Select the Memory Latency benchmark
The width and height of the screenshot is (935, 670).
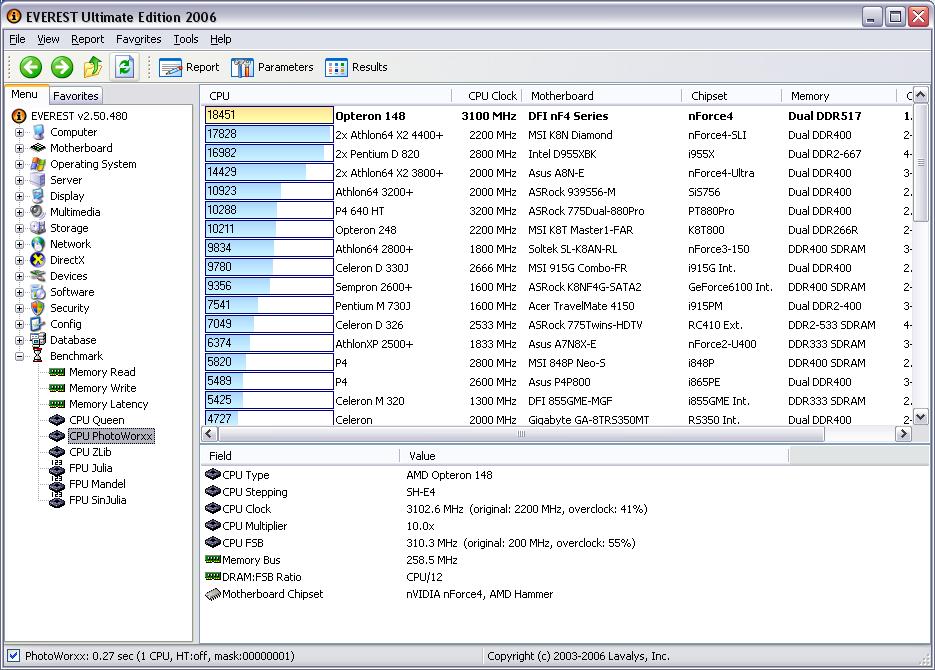(x=109, y=404)
